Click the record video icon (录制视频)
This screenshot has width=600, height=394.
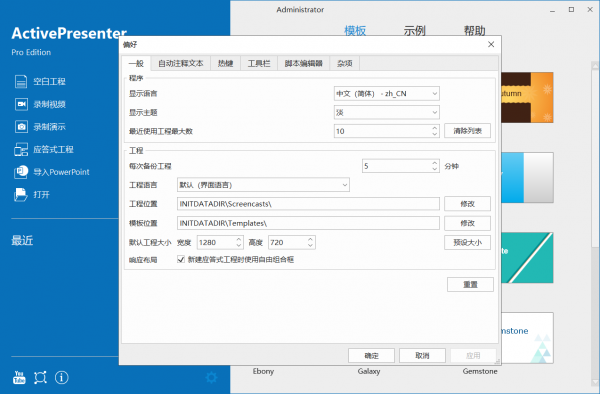(x=21, y=104)
